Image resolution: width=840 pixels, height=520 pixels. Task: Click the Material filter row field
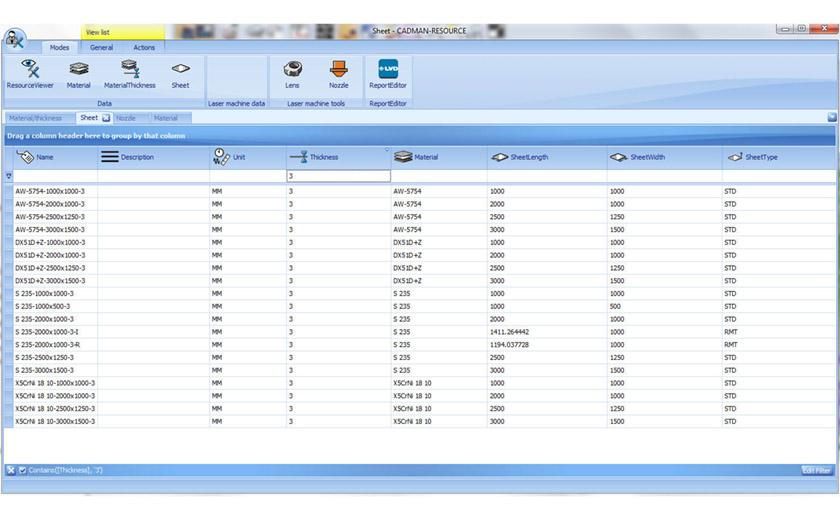coord(439,176)
